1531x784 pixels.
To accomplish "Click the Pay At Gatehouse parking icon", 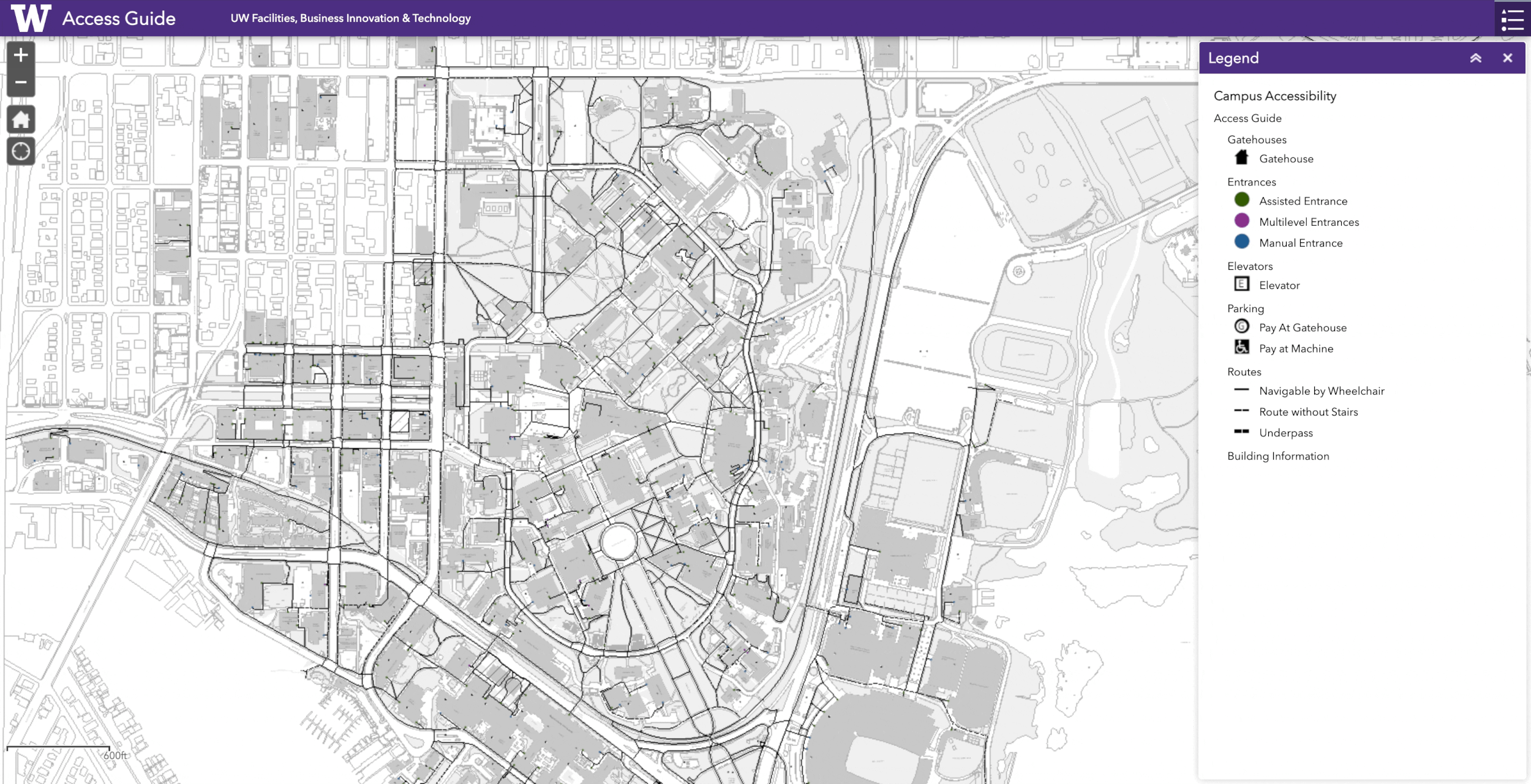I will (1241, 326).
